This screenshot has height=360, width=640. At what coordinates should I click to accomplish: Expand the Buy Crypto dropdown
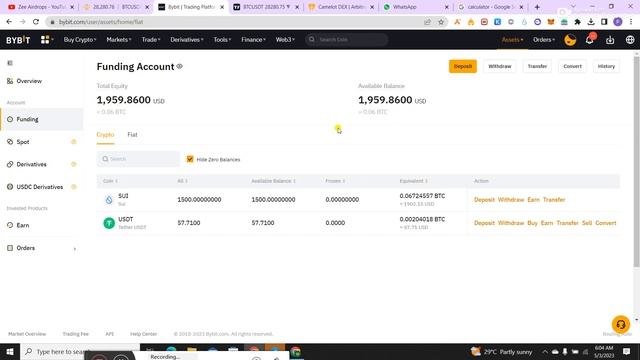click(80, 40)
